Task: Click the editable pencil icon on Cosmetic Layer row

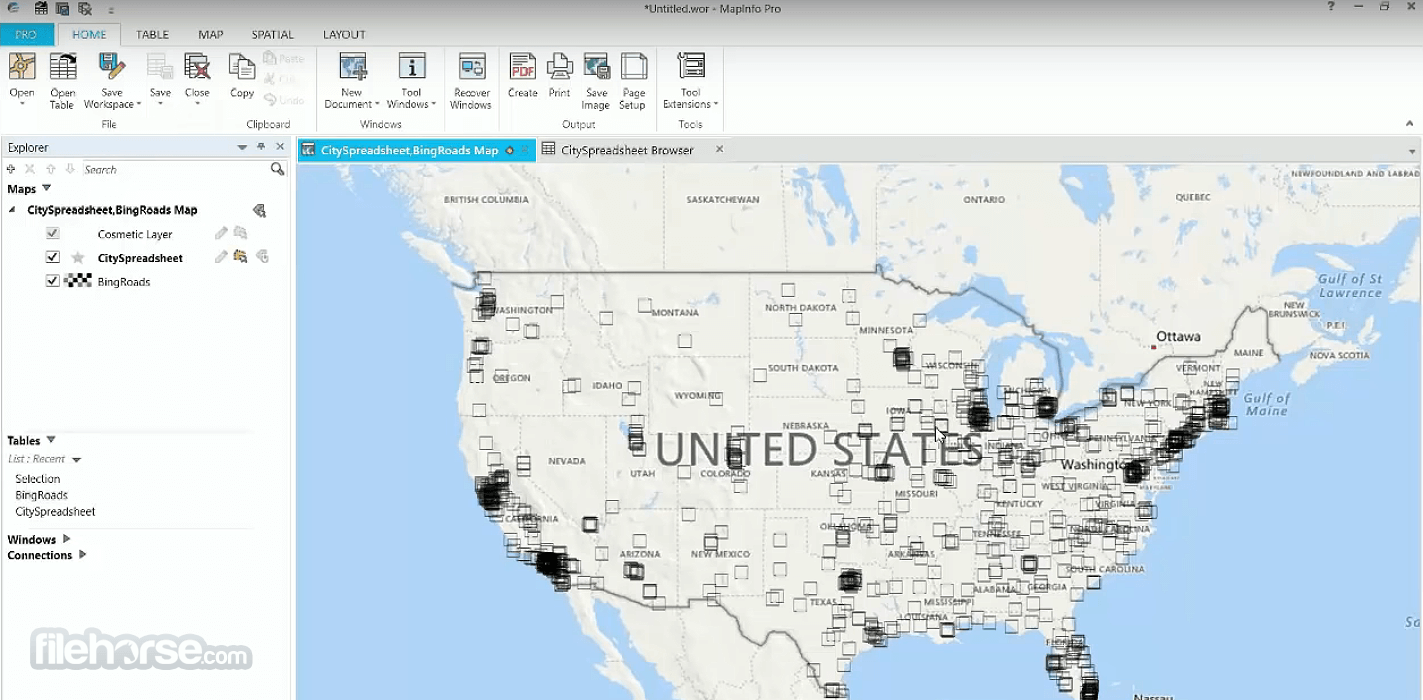Action: pyautogui.click(x=222, y=233)
